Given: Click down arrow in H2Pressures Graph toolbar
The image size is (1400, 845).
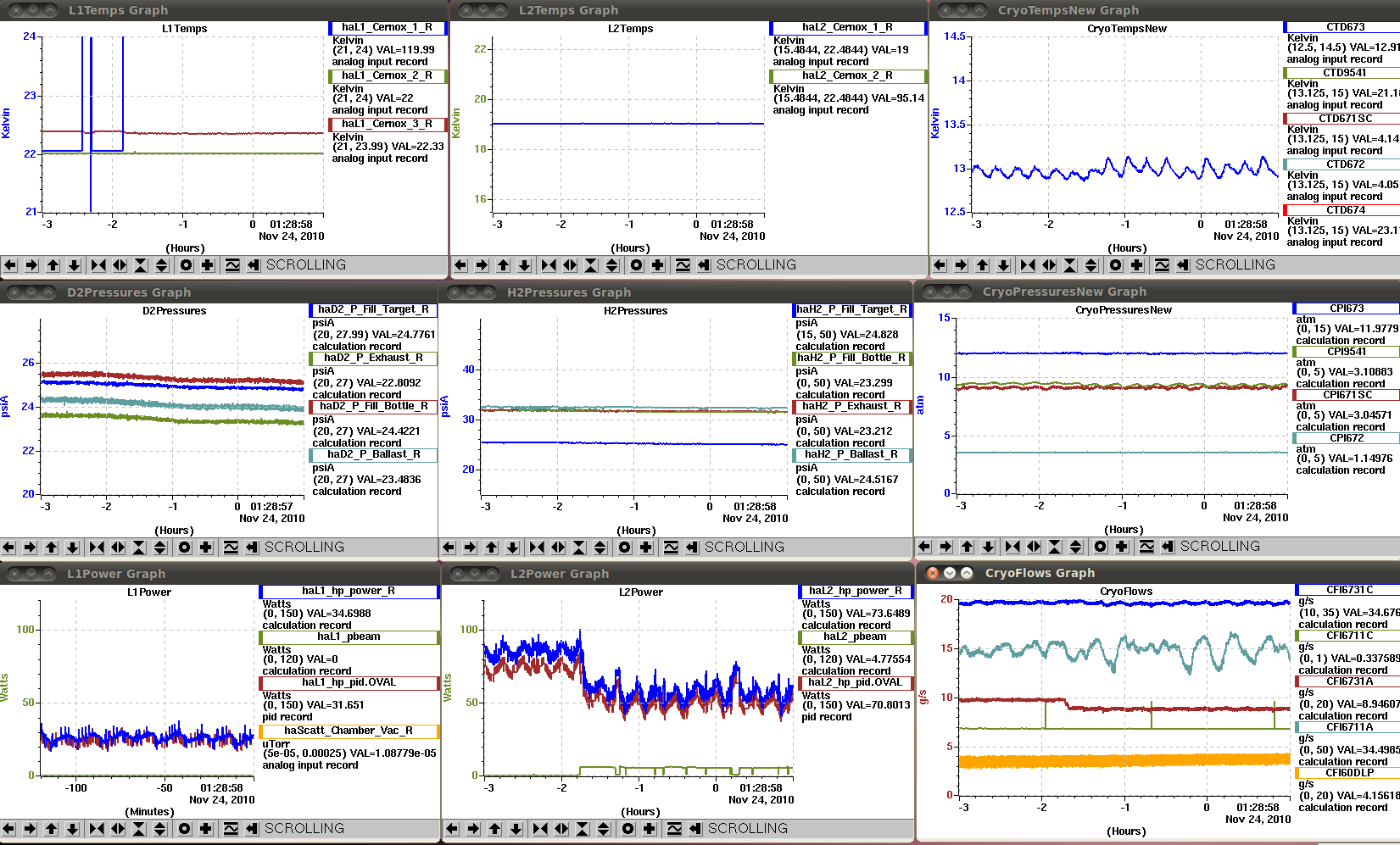Looking at the screenshot, I should [x=512, y=548].
